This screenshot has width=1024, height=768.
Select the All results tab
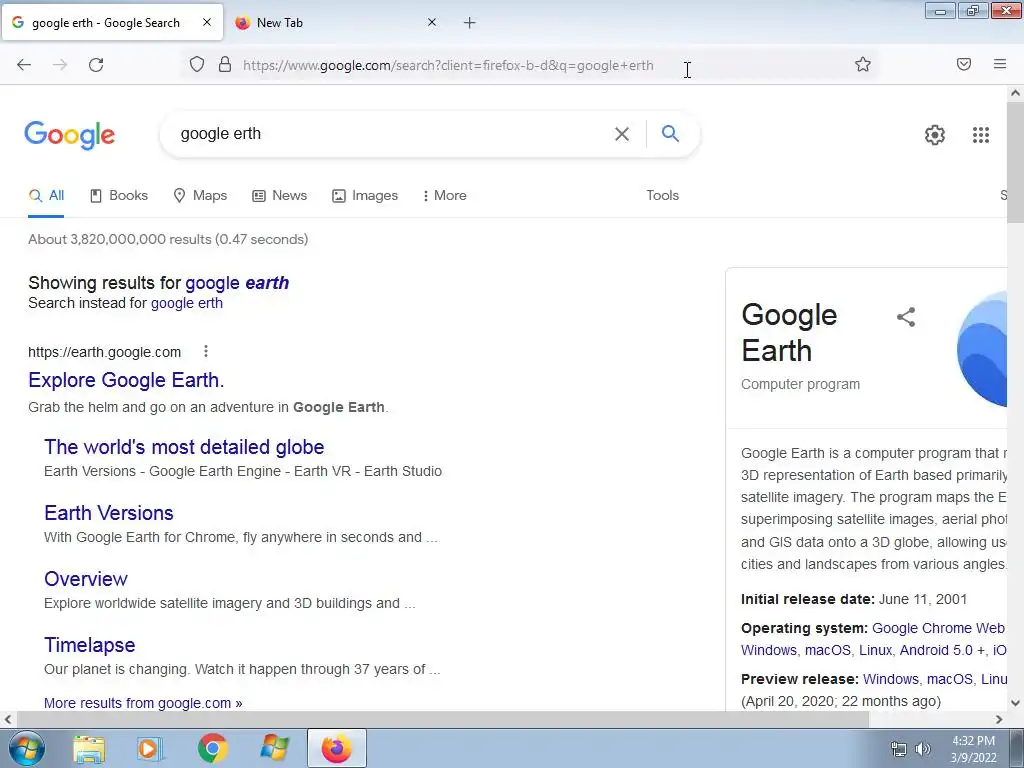46,195
